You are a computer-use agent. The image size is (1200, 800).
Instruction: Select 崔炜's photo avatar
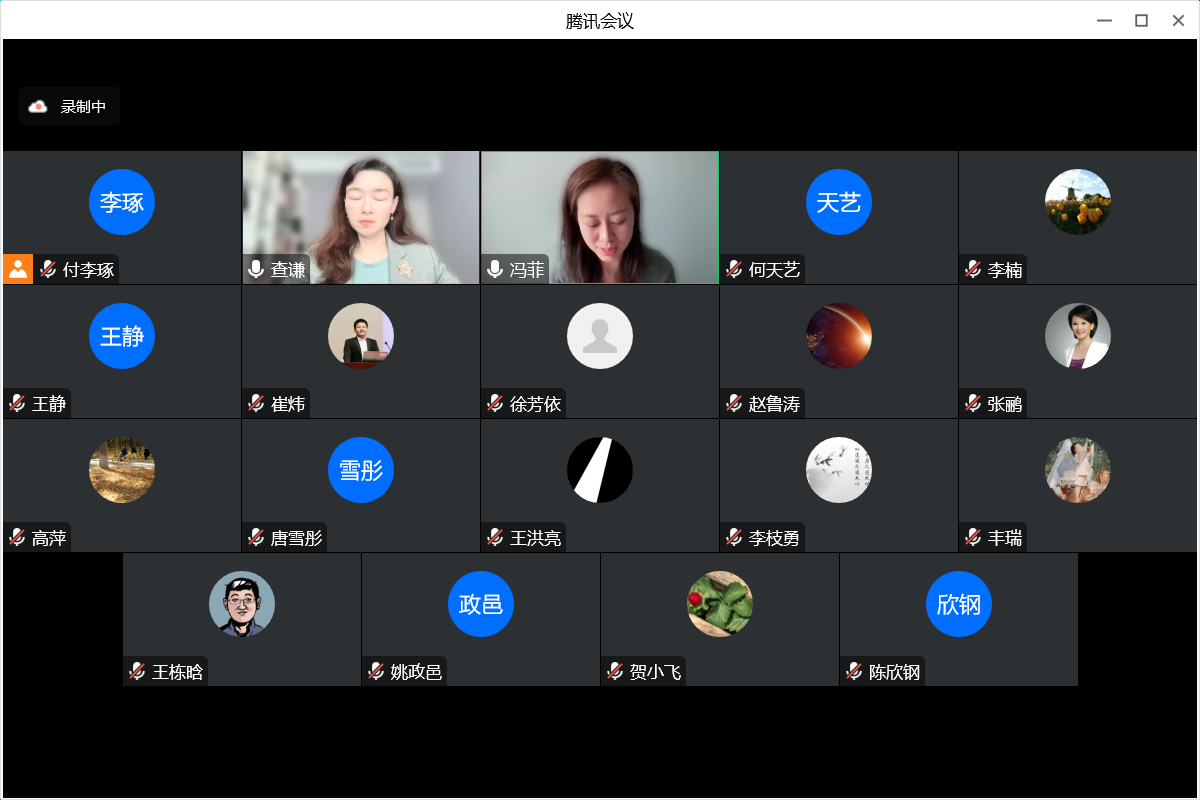click(361, 336)
